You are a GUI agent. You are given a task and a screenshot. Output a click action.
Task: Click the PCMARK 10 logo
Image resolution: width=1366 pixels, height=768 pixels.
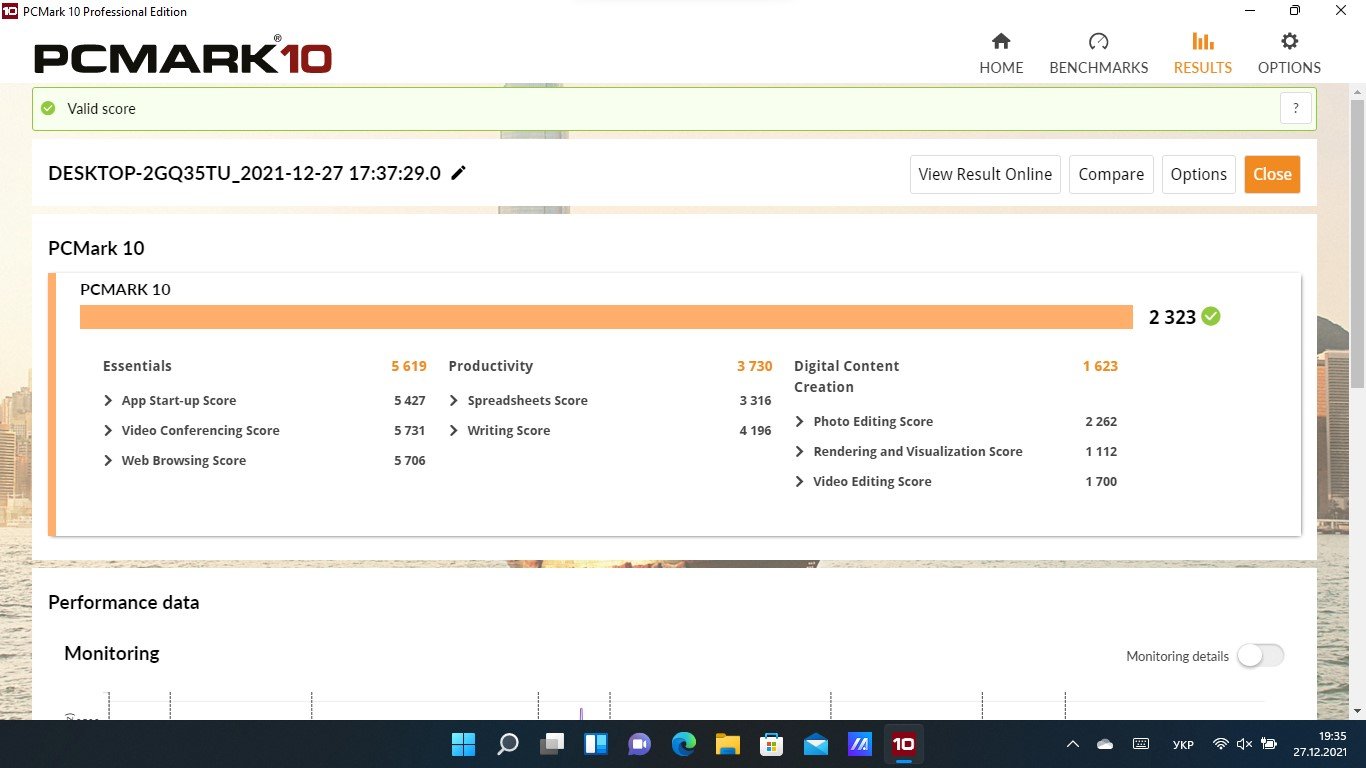[x=183, y=55]
